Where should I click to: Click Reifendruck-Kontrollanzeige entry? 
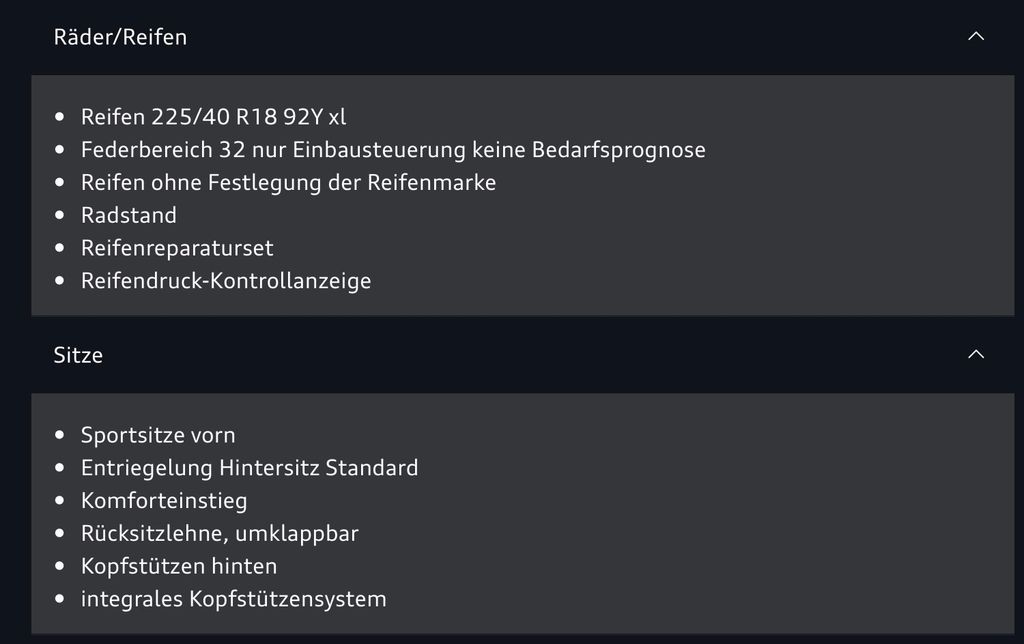click(226, 281)
